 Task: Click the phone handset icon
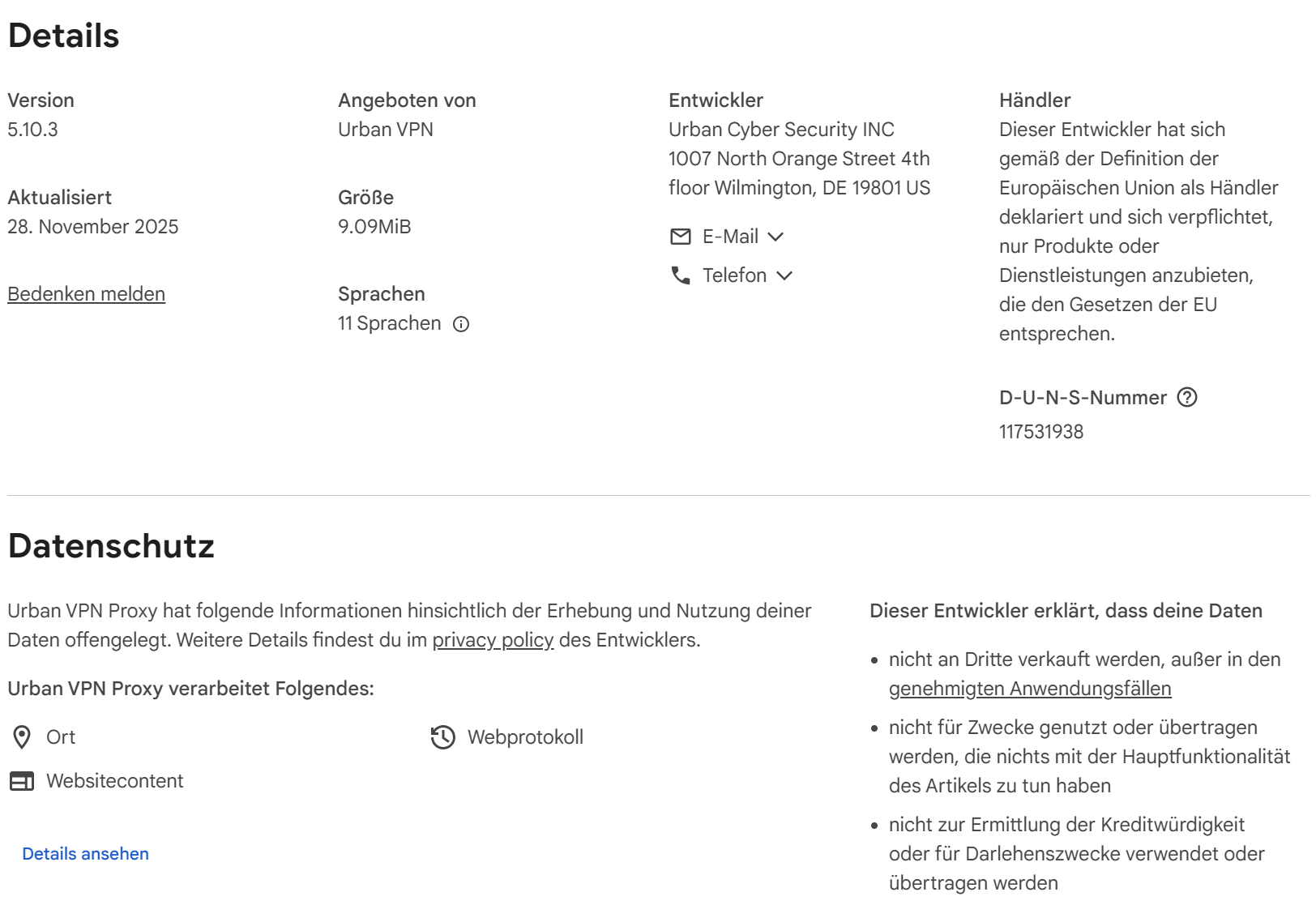point(681,275)
